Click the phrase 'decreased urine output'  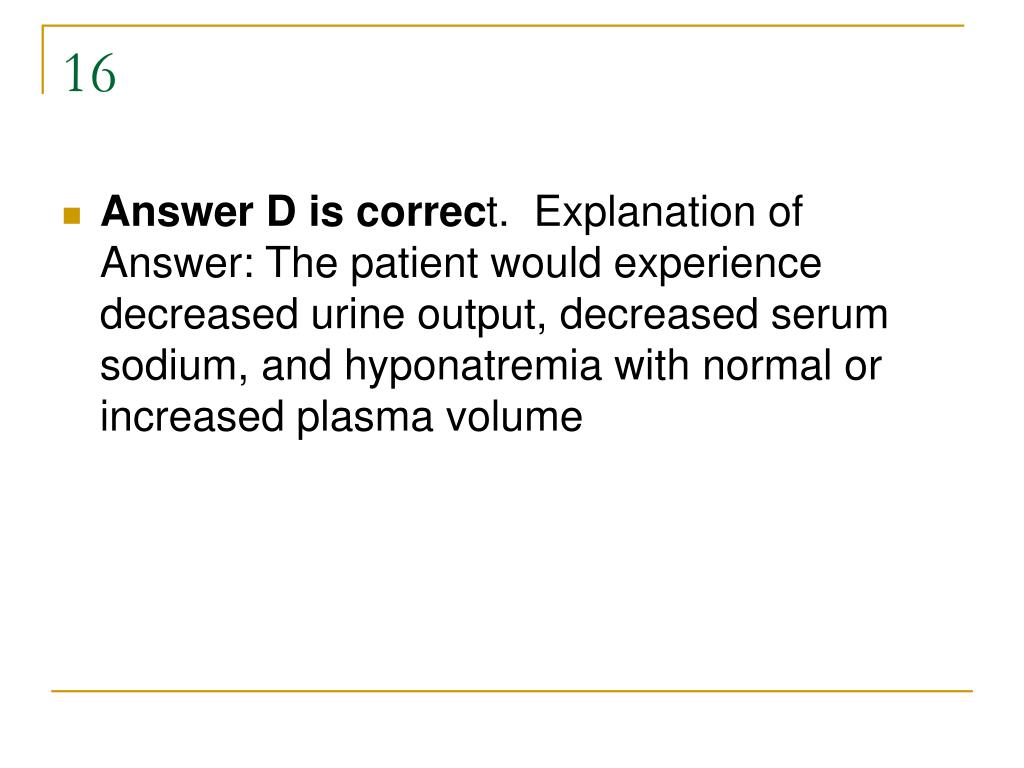coord(323,314)
